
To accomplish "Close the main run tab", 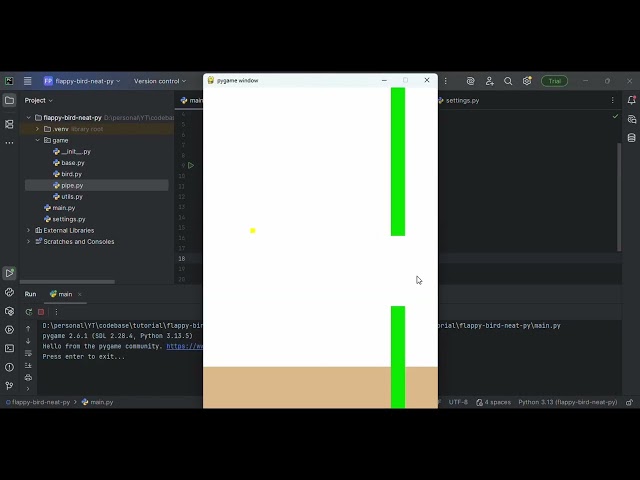I will tap(80, 294).
